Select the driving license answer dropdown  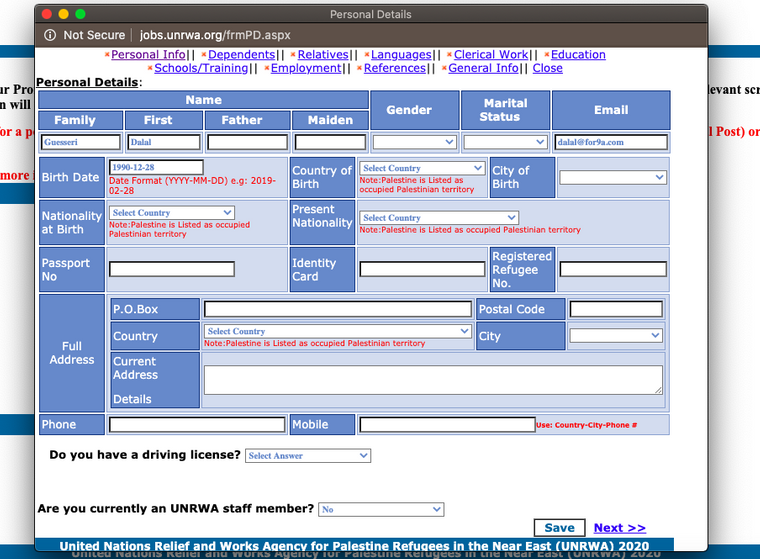[x=308, y=456]
